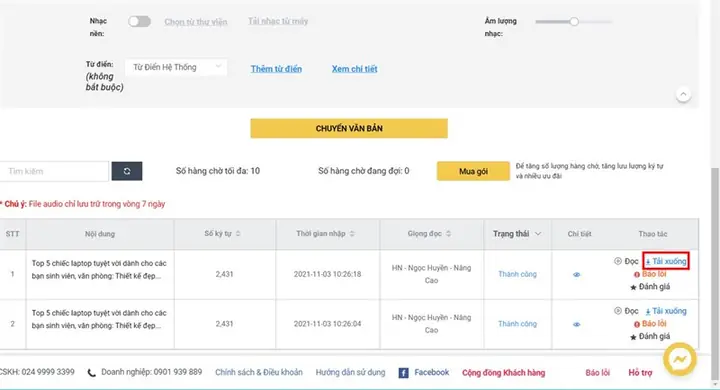View details eye icon for row 2
The image size is (720, 390).
pyautogui.click(x=577, y=324)
